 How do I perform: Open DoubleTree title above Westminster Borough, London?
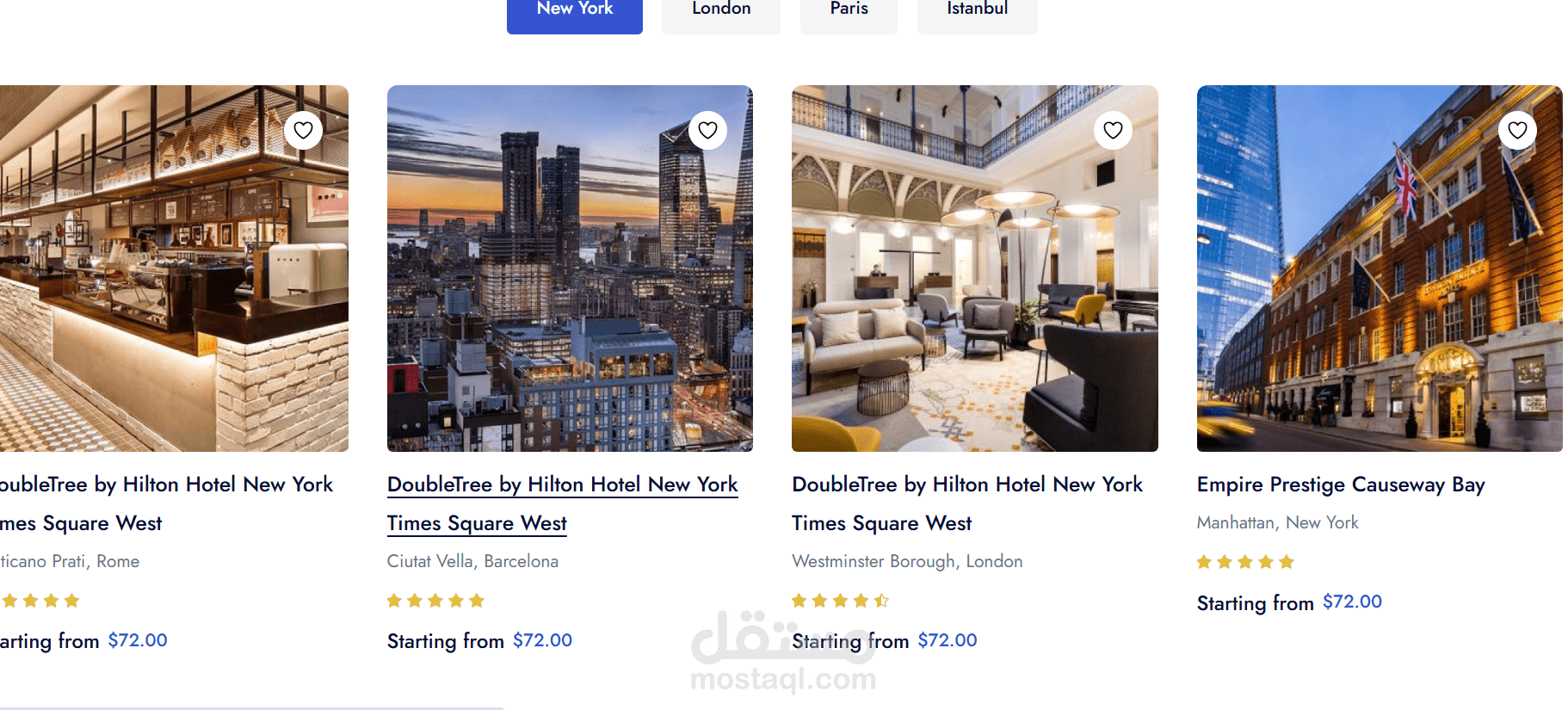pyautogui.click(x=967, y=503)
